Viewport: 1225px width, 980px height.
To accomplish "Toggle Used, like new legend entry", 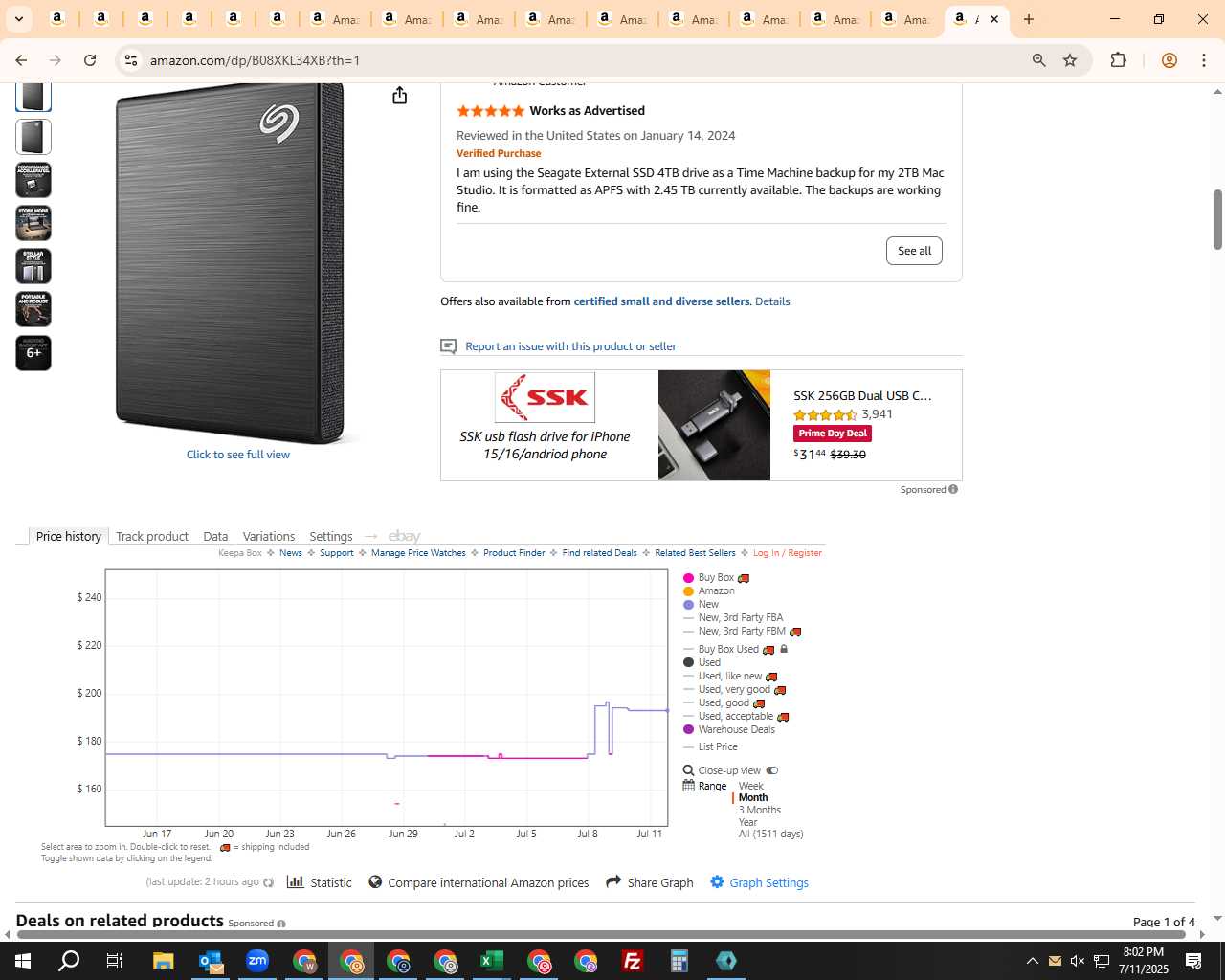I will pyautogui.click(x=730, y=676).
